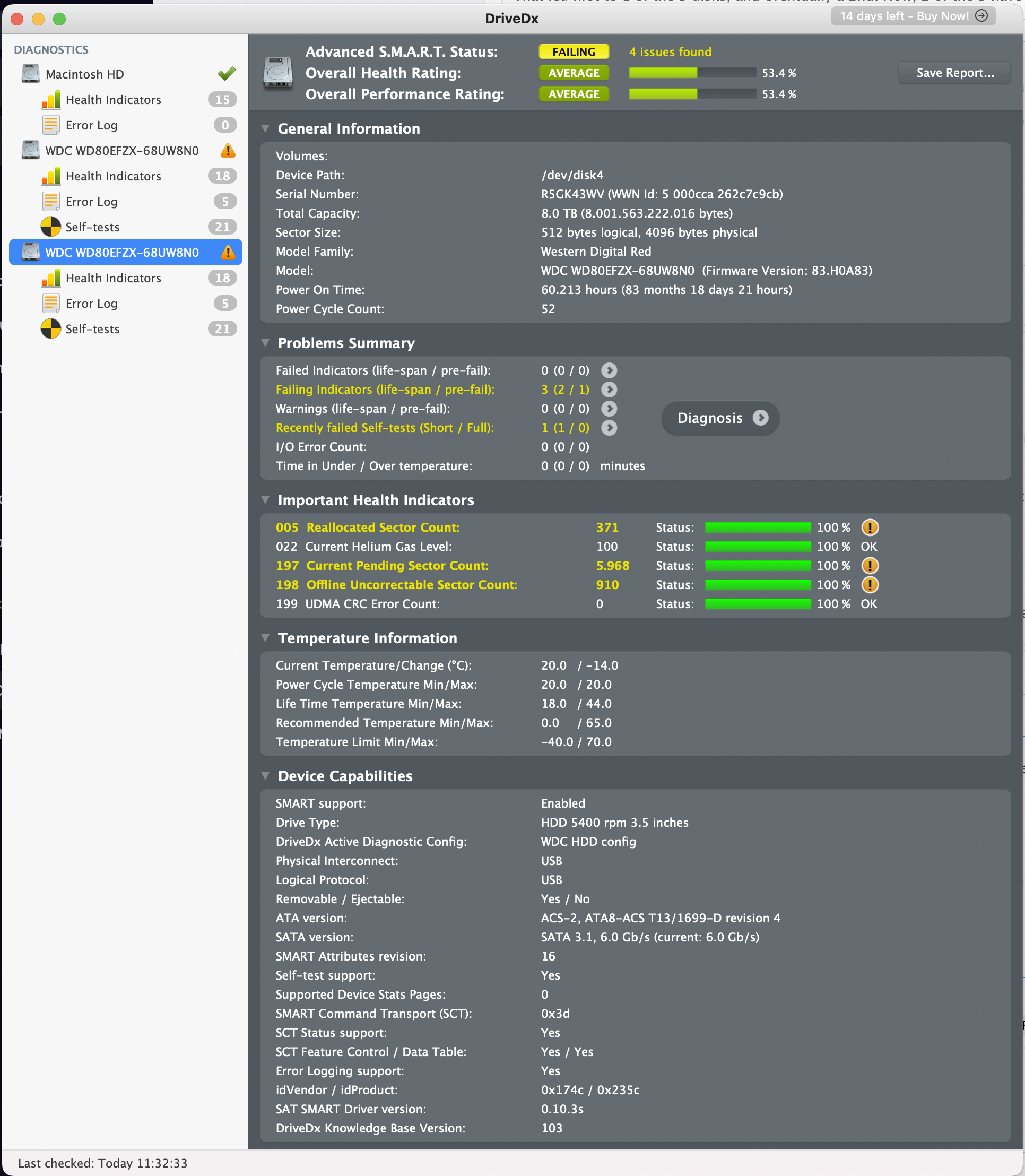Click warning icon on Offline Uncorrectable Sector Count
Screen dimensions: 1025x1176
(870, 585)
